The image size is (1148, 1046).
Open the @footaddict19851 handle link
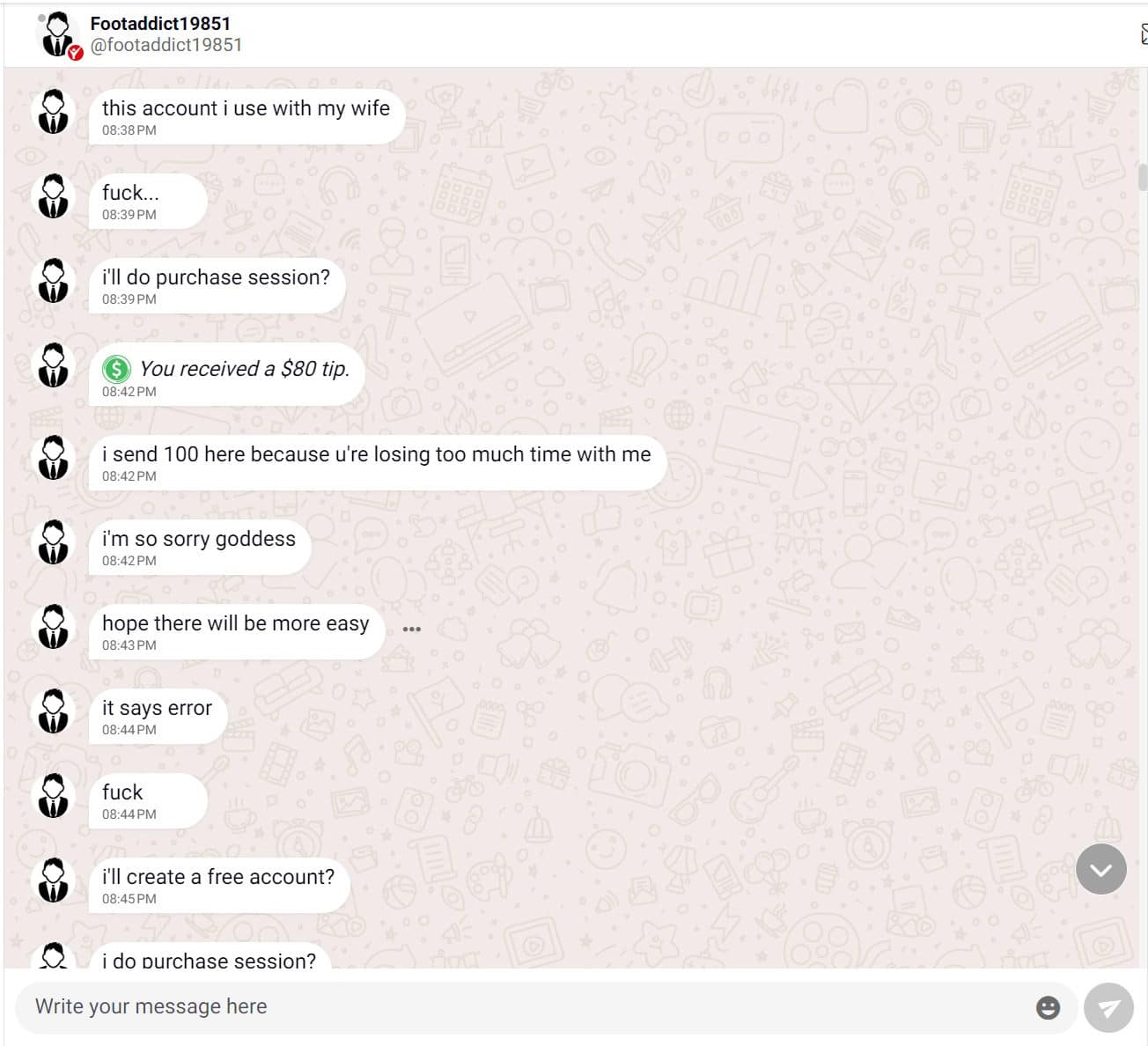(x=166, y=45)
